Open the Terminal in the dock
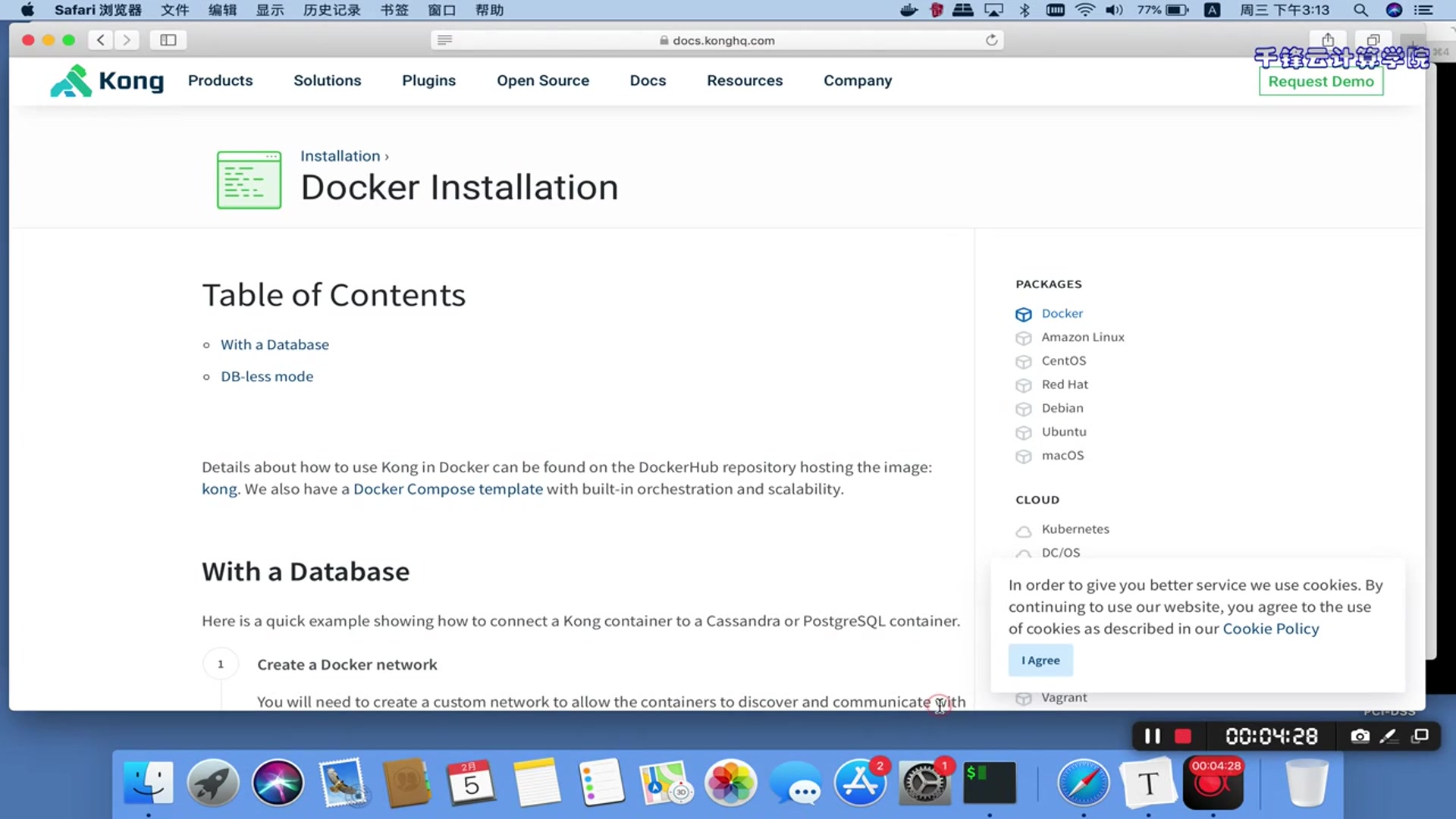Viewport: 1456px width, 819px height. pyautogui.click(x=989, y=783)
